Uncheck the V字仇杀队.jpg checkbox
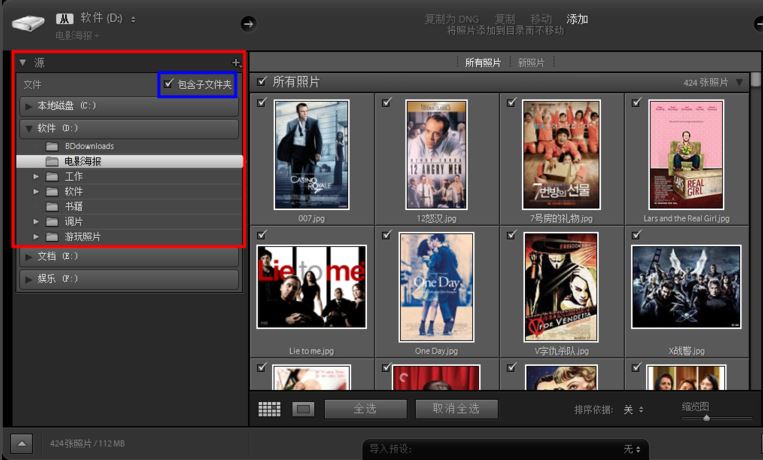The image size is (763, 460). click(511, 235)
